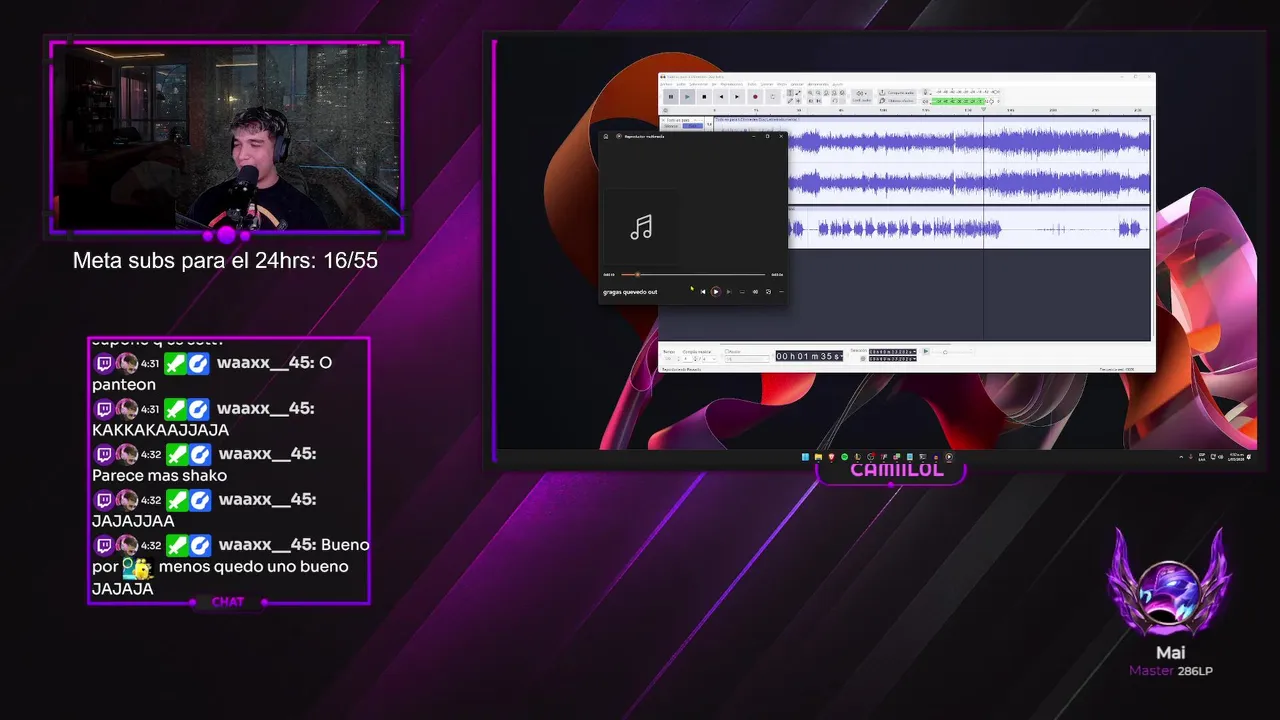The image size is (1280, 720).
Task: Click media player's Previous track button
Action: [703, 292]
